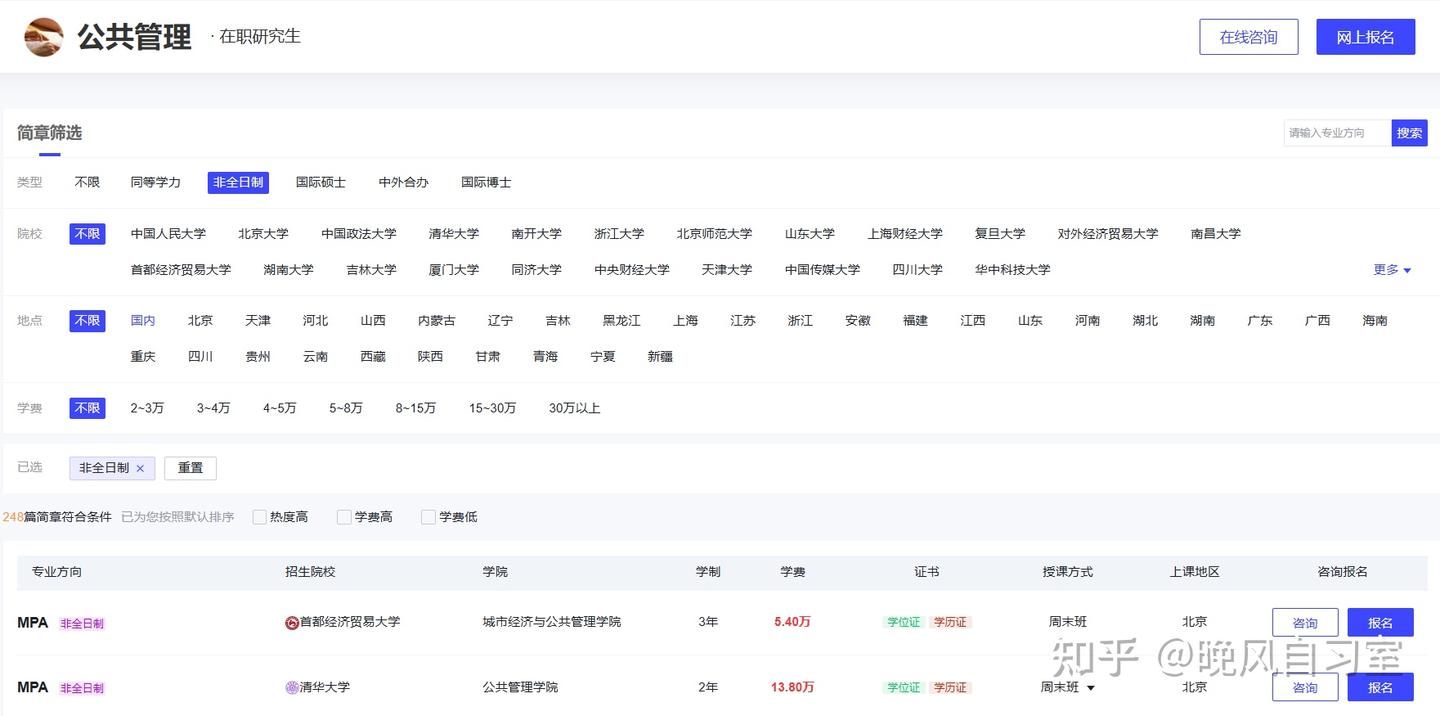Filter by 南昌大学

coord(1215,234)
